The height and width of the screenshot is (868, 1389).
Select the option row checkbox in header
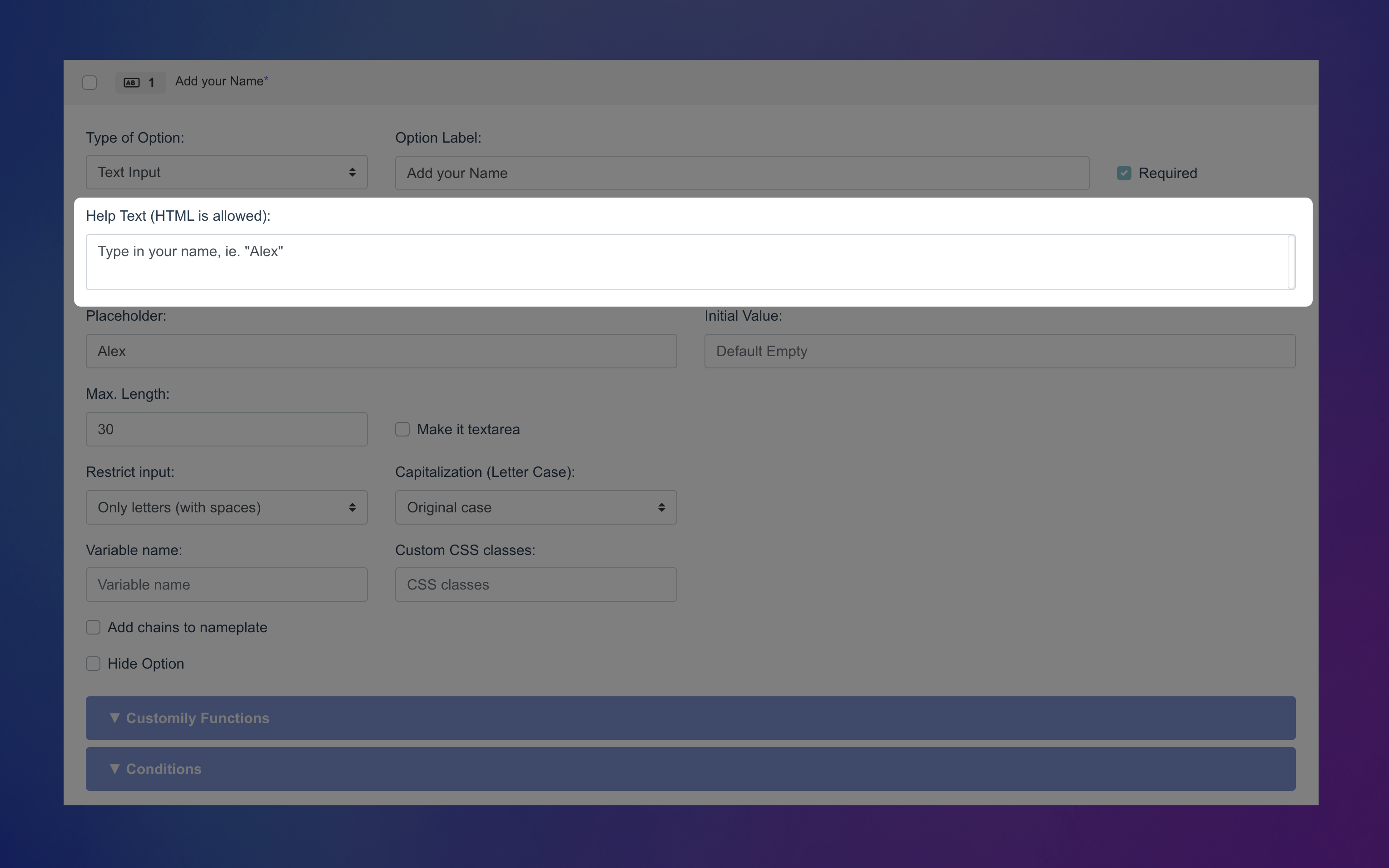[89, 83]
